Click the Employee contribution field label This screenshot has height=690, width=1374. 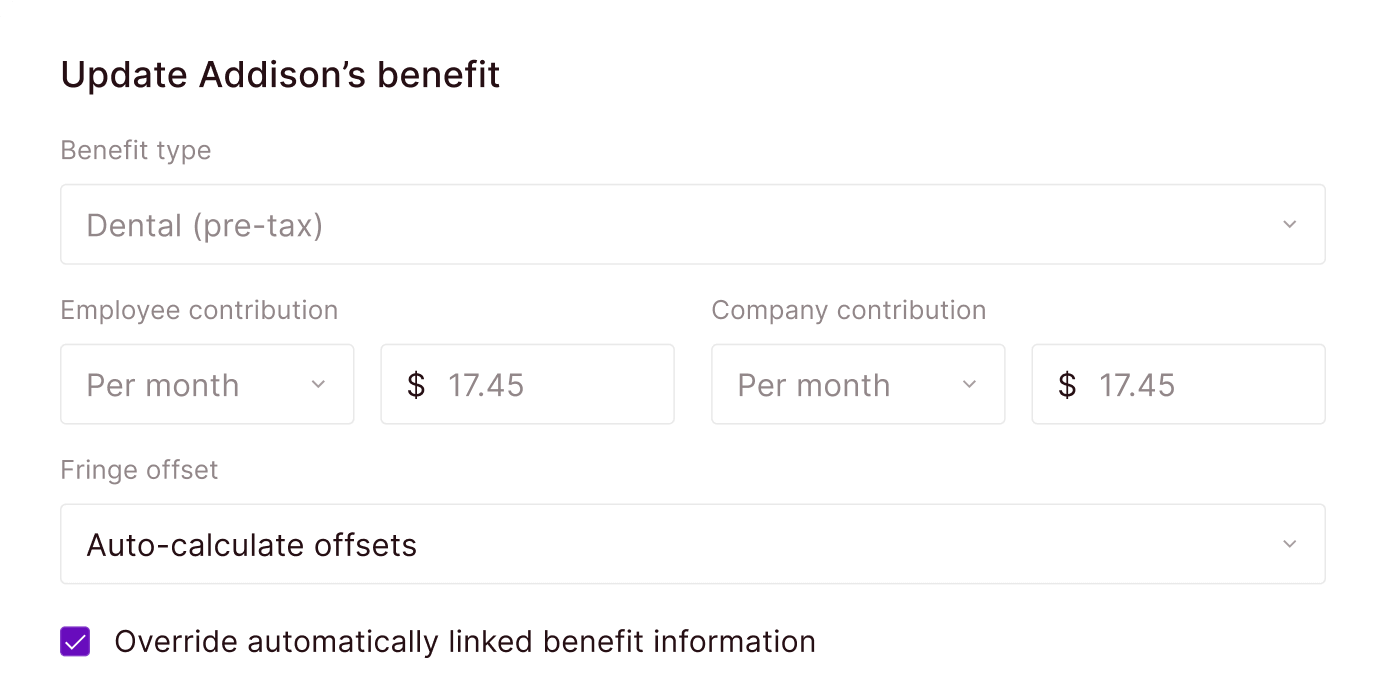[x=199, y=311]
